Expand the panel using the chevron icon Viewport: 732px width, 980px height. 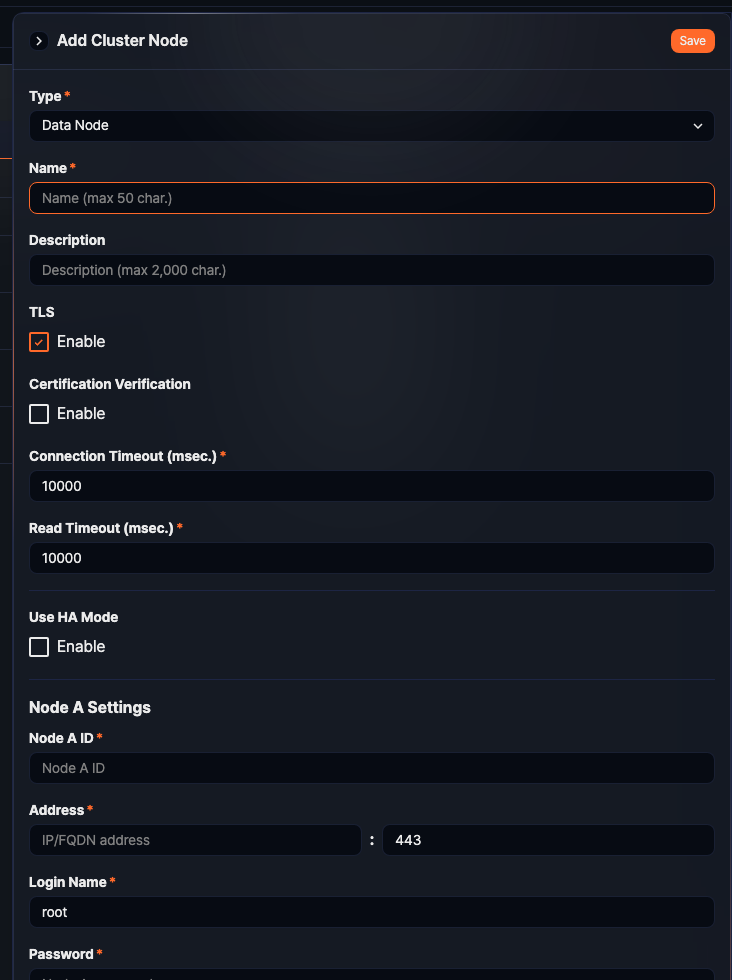(x=38, y=41)
